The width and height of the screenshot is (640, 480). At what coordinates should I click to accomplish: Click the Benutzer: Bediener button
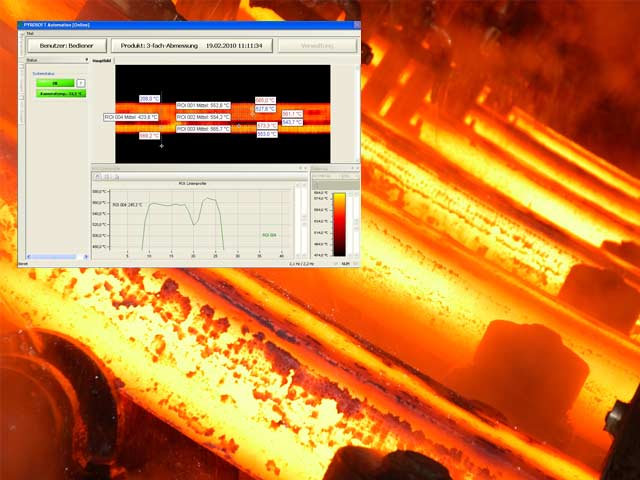(65, 46)
